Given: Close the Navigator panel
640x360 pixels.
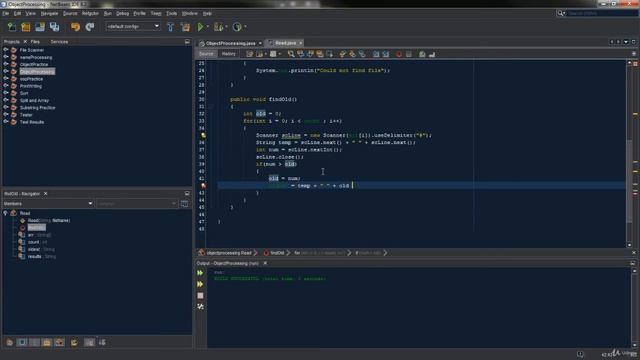Looking at the screenshot, I should [46, 193].
